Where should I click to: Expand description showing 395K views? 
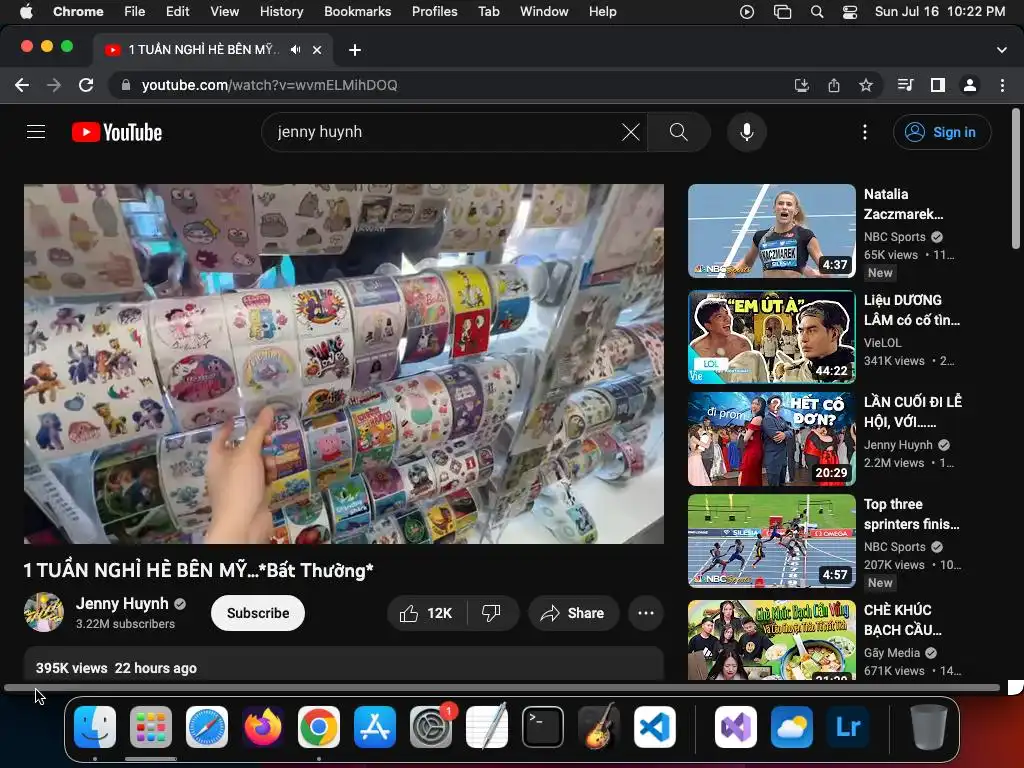344,664
